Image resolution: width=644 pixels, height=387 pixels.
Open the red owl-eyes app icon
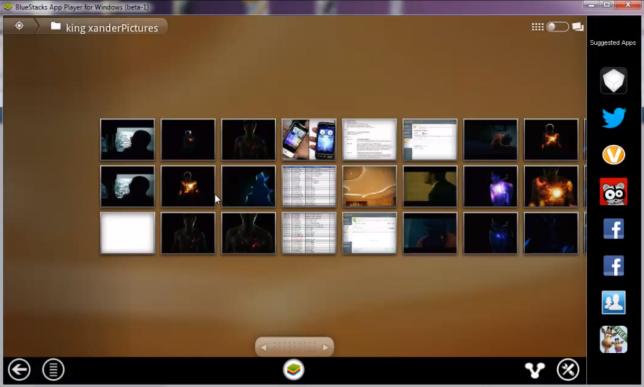pyautogui.click(x=614, y=191)
